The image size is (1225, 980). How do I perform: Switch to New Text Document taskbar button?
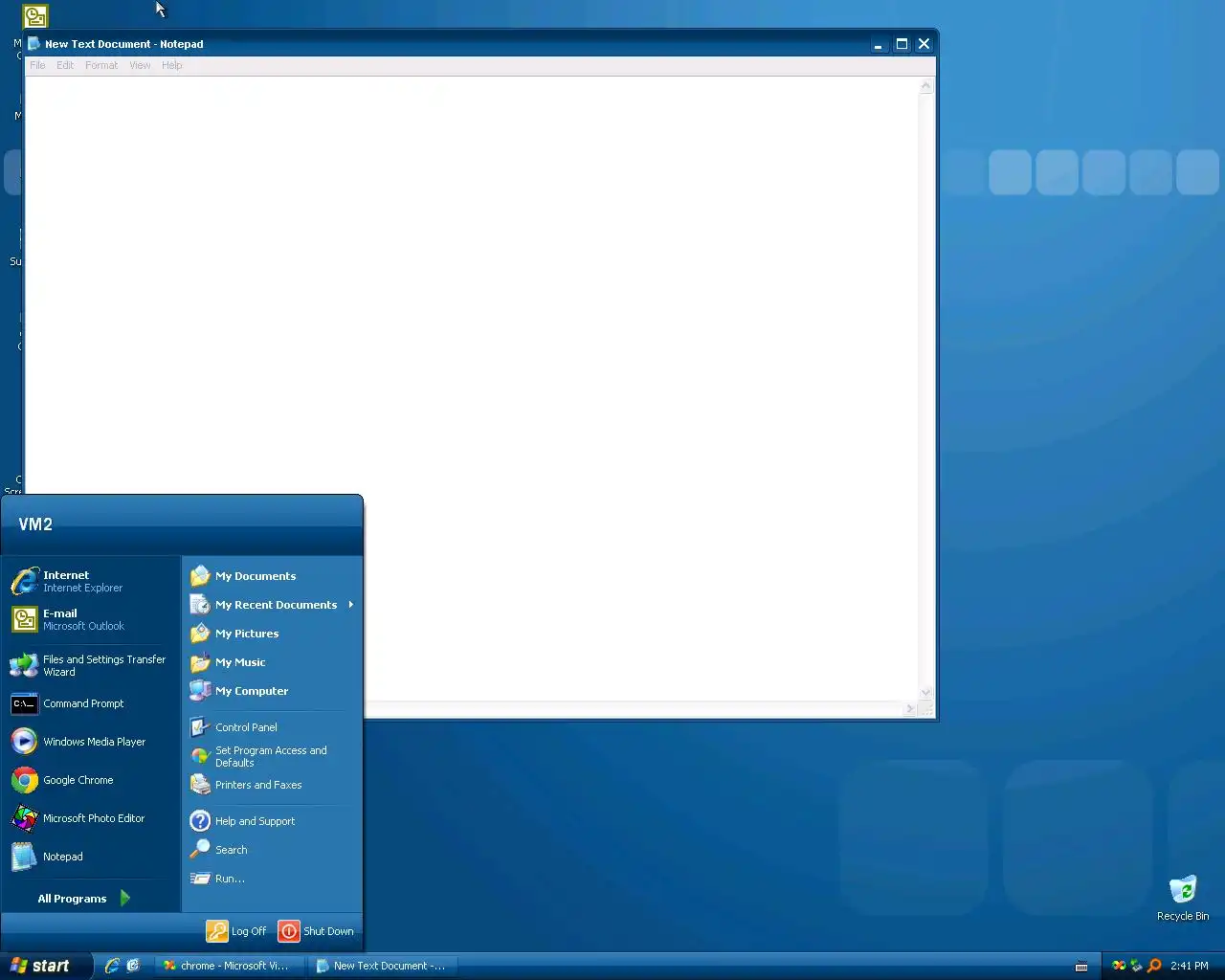point(383,966)
